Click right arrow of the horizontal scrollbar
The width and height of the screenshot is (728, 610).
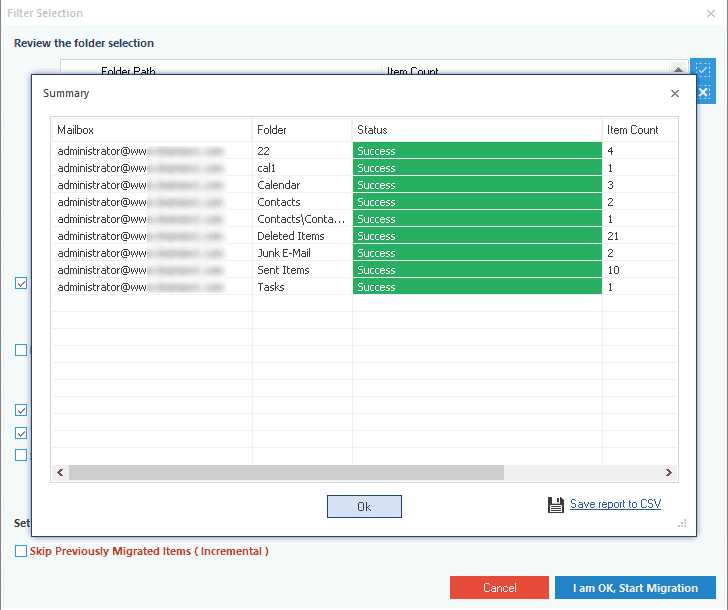(669, 473)
